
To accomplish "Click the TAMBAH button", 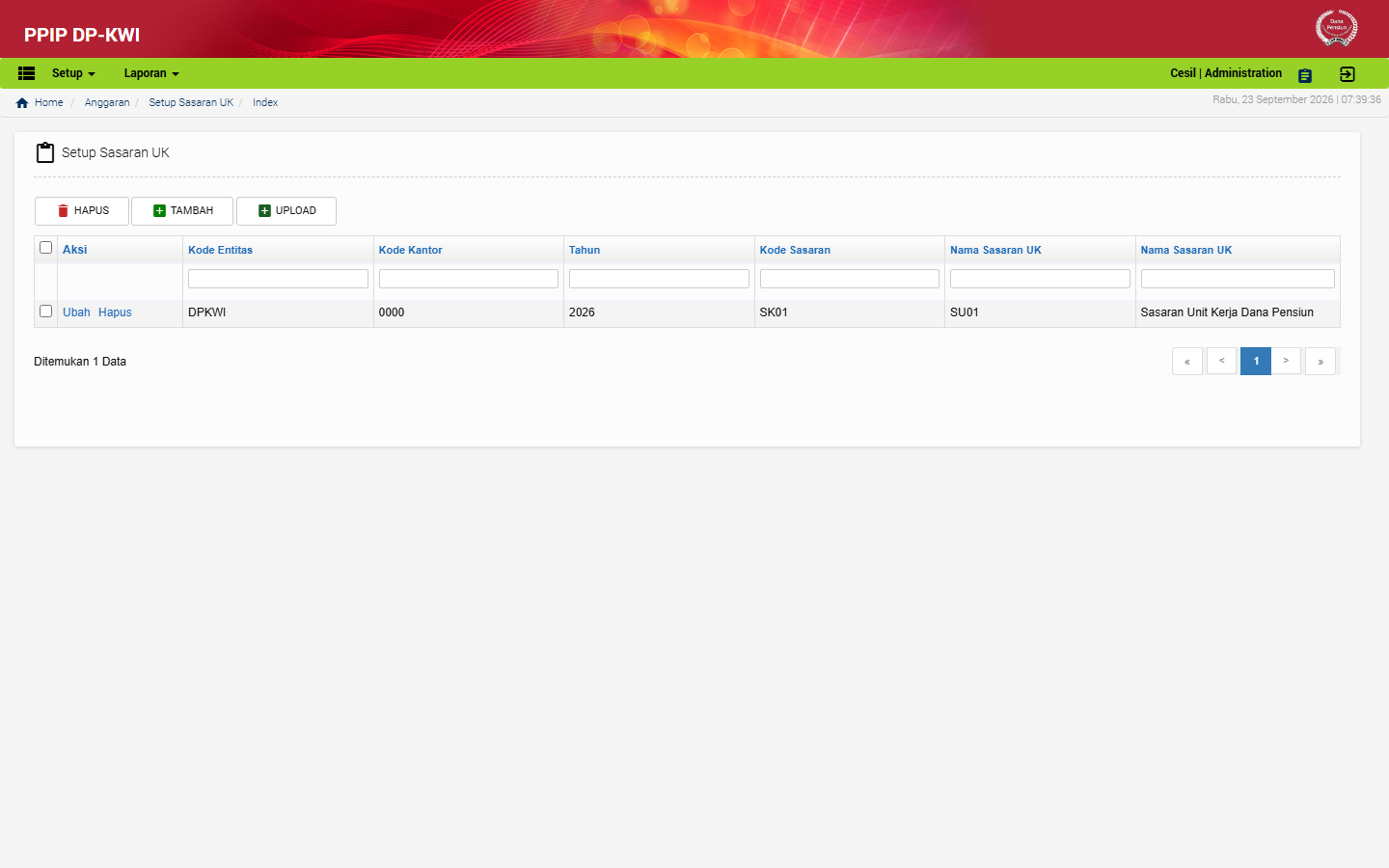I will point(182,211).
